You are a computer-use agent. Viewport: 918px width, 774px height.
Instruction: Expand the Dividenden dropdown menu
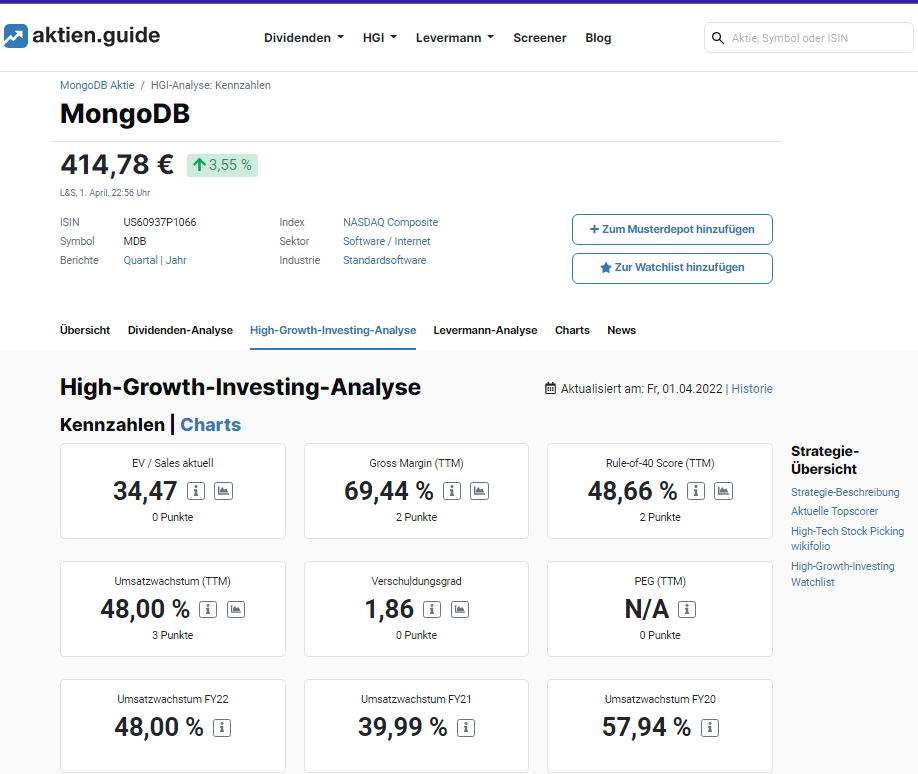click(x=304, y=38)
